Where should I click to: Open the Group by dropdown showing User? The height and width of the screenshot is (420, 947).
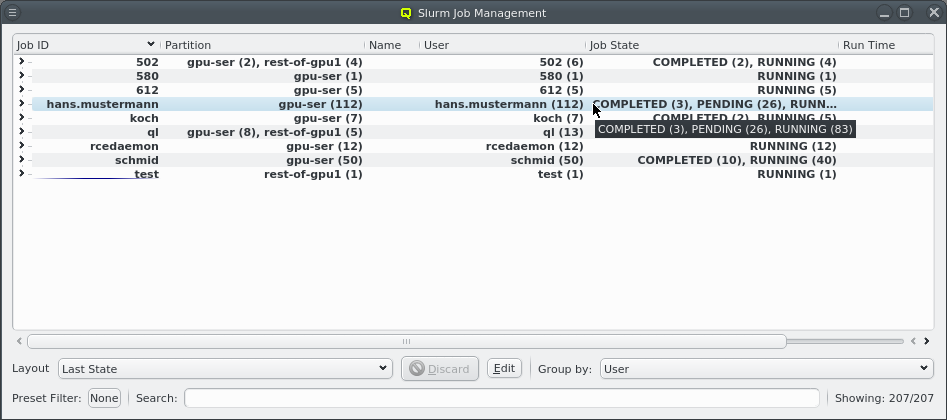766,369
